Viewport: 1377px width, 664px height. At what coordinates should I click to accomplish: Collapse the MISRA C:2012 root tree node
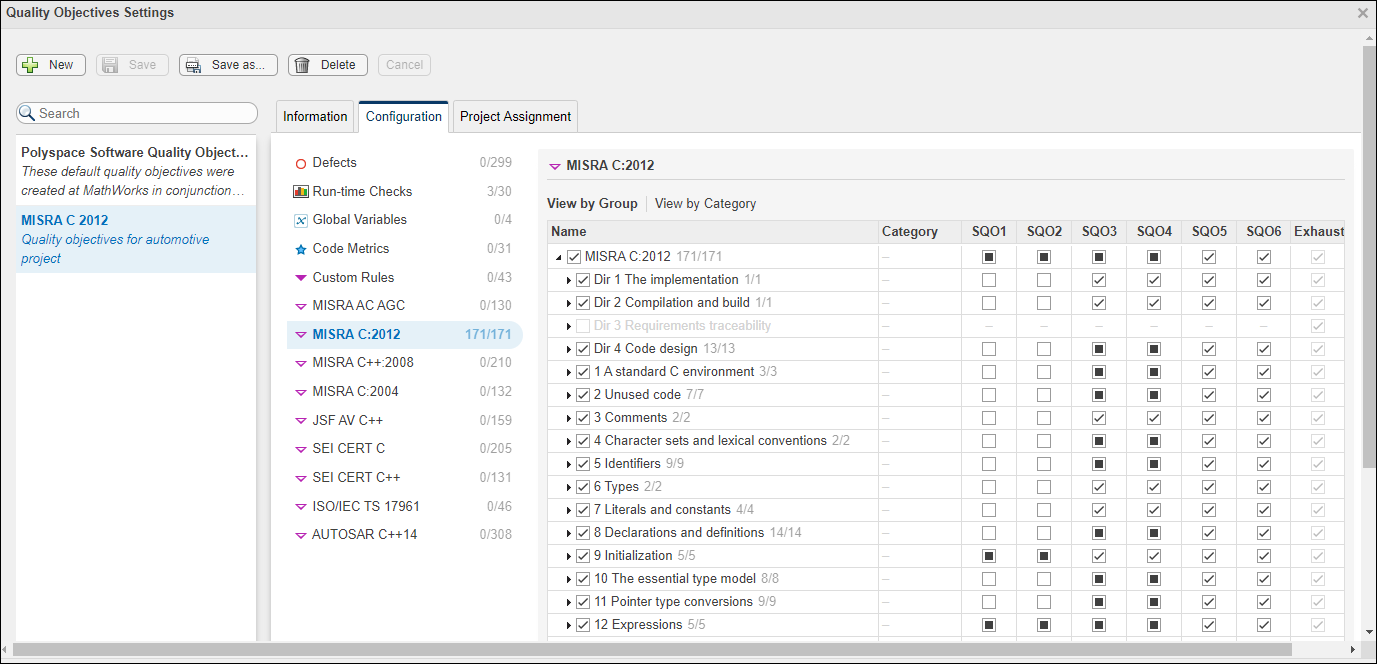[558, 258]
